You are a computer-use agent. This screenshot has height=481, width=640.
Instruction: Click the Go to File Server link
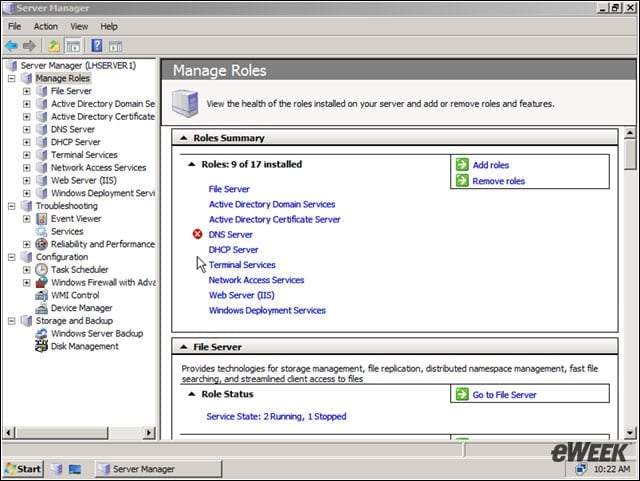pyautogui.click(x=504, y=395)
